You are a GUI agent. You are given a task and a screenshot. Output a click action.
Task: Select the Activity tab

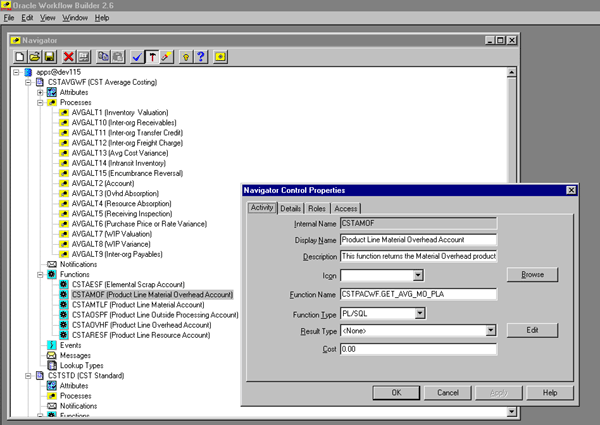262,208
